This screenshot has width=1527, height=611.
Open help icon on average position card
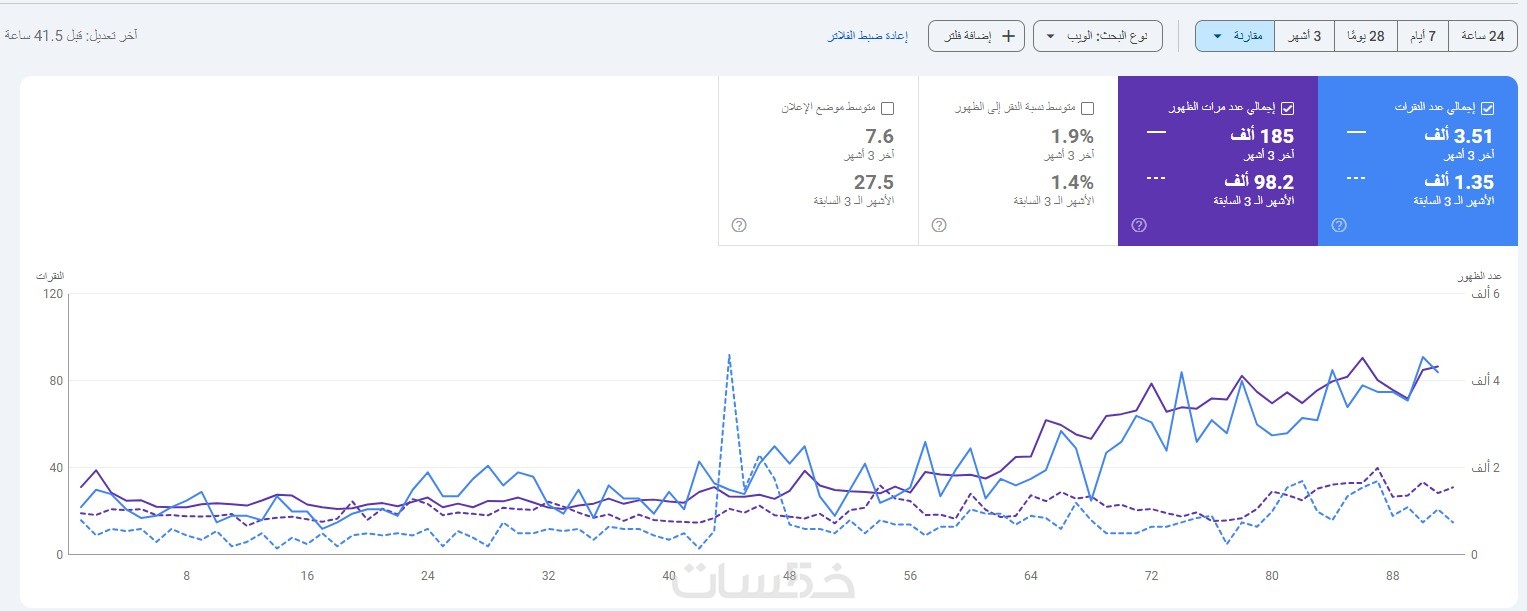(739, 225)
